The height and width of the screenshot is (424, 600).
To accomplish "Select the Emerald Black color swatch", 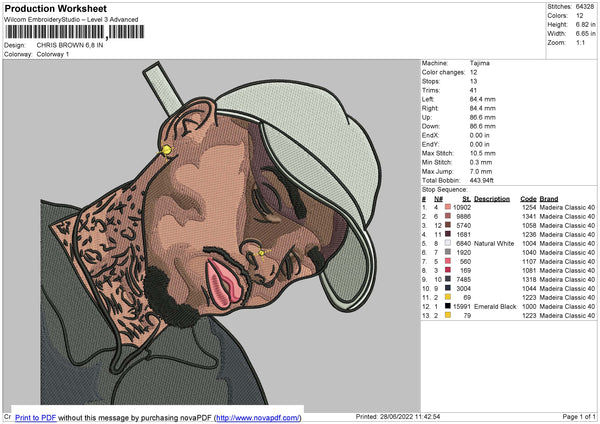I will (448, 306).
